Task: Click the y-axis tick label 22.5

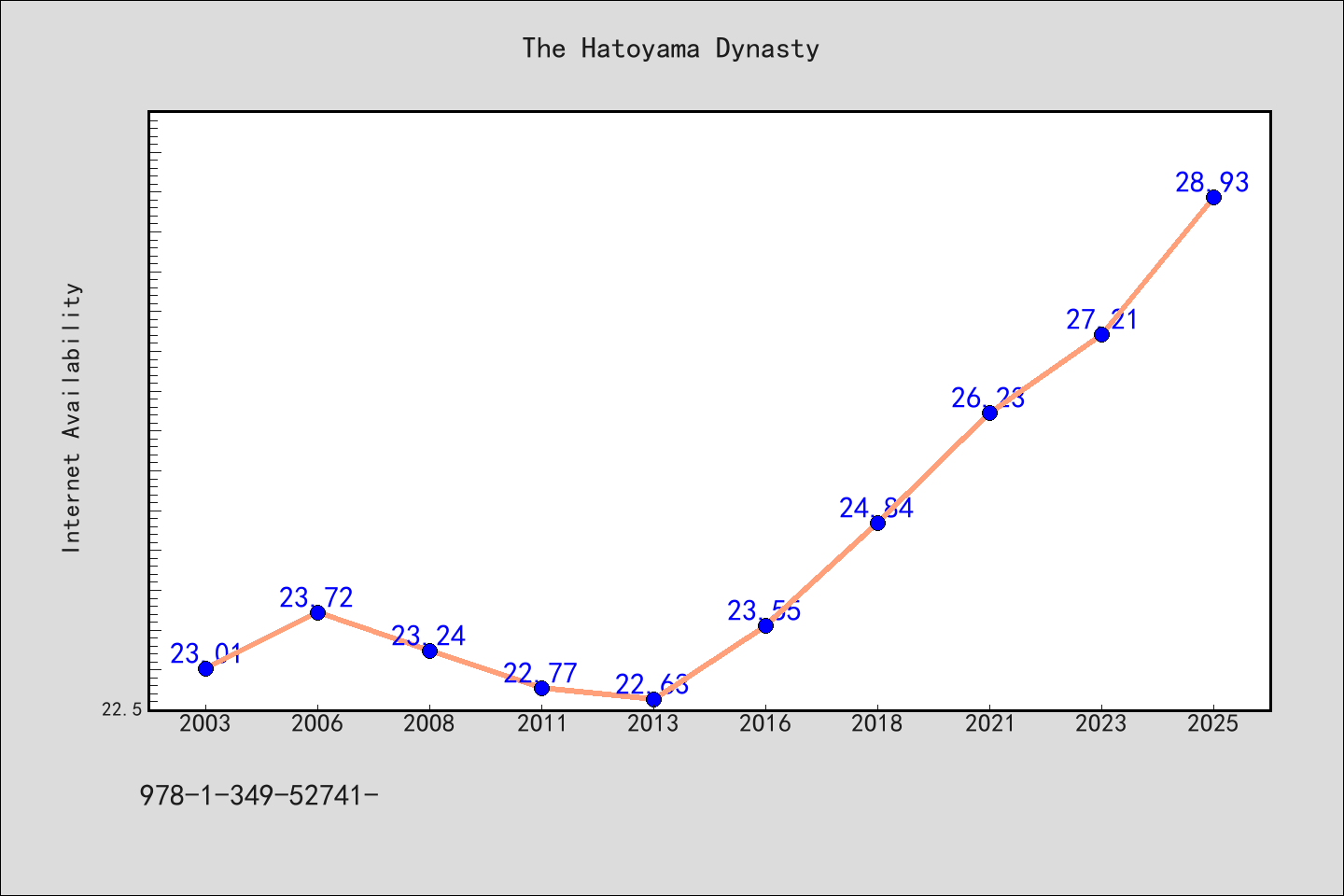Action: click(122, 709)
